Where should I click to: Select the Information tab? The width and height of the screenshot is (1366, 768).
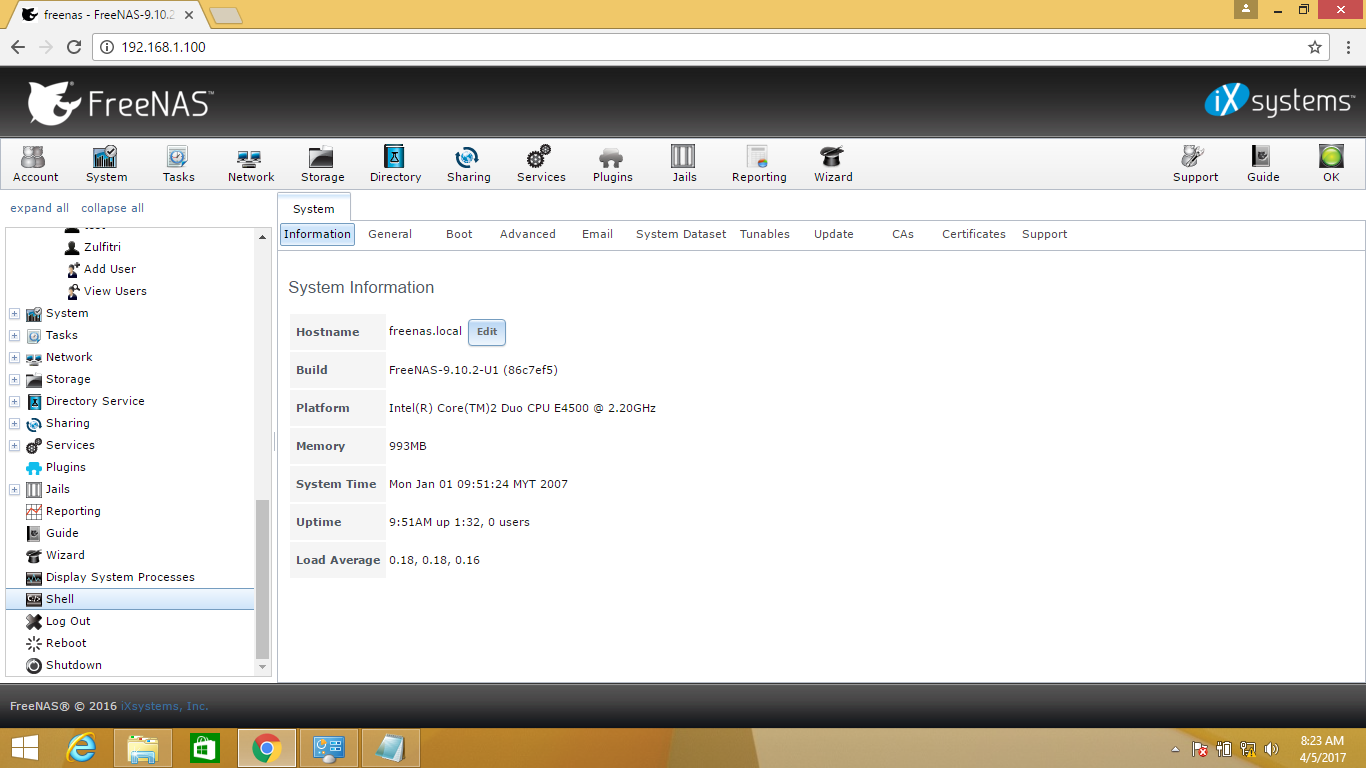coord(317,234)
